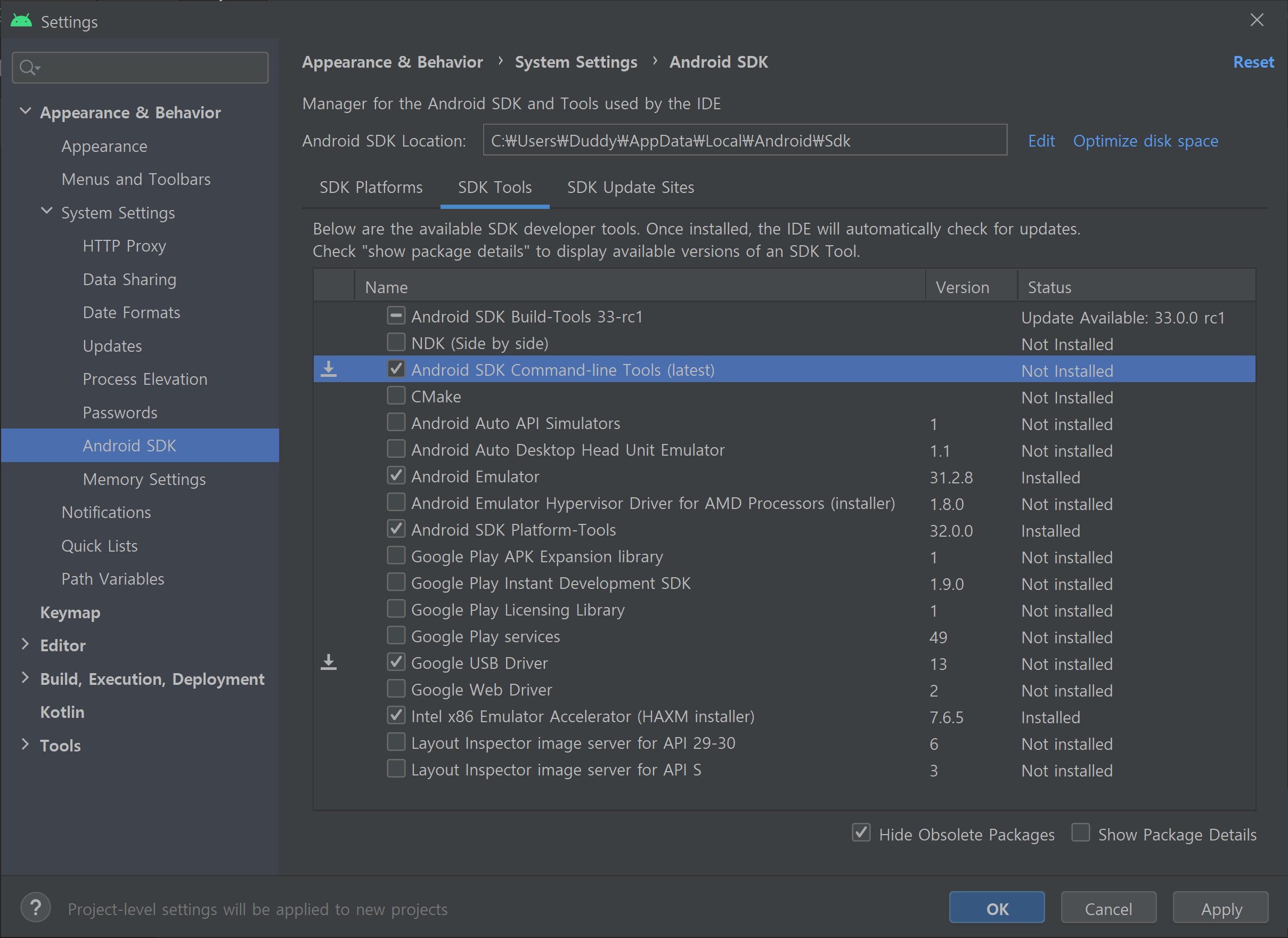Screen dimensions: 1288x938
Task: Collapse Appearance & Behavior tree section
Action: point(25,111)
